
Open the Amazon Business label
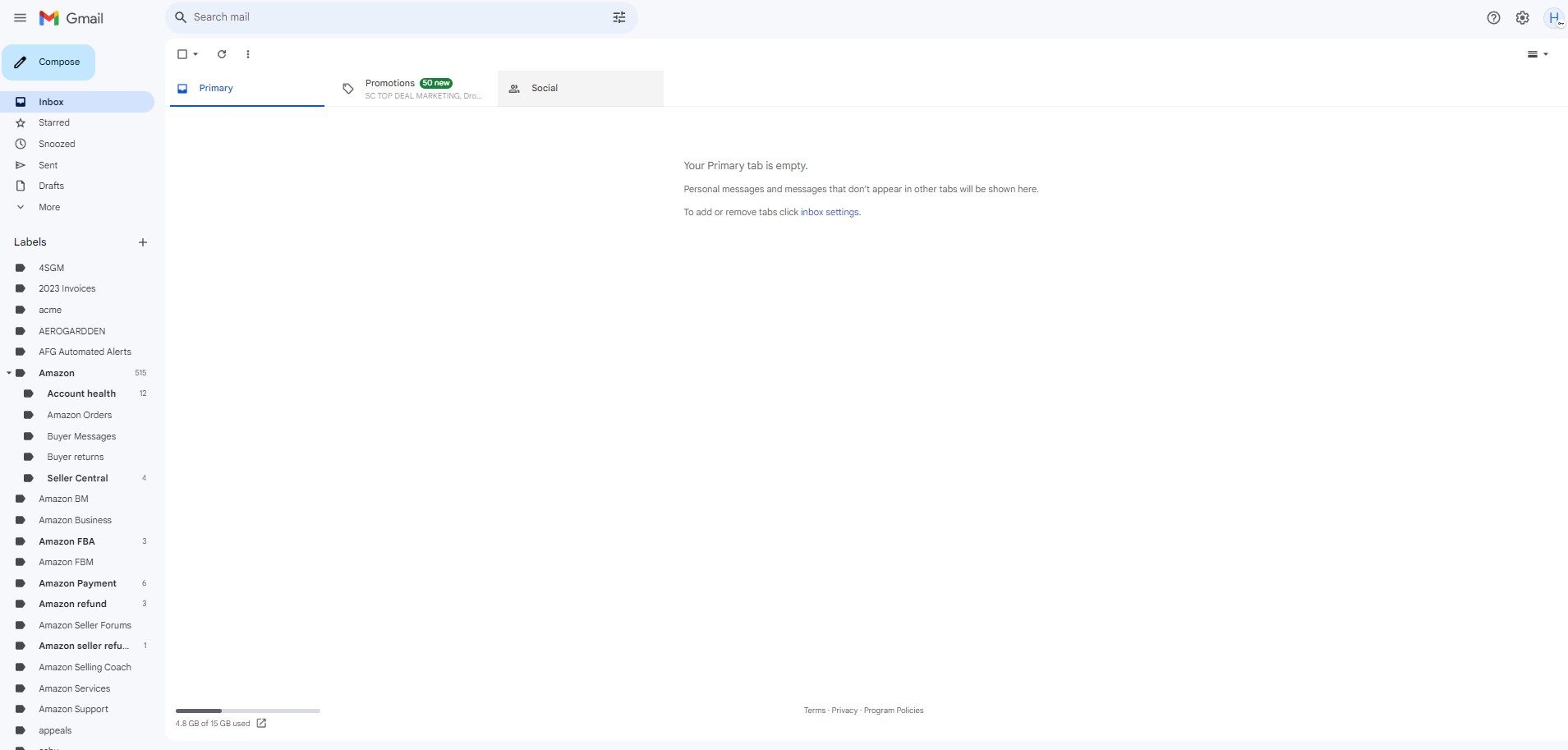click(77, 520)
